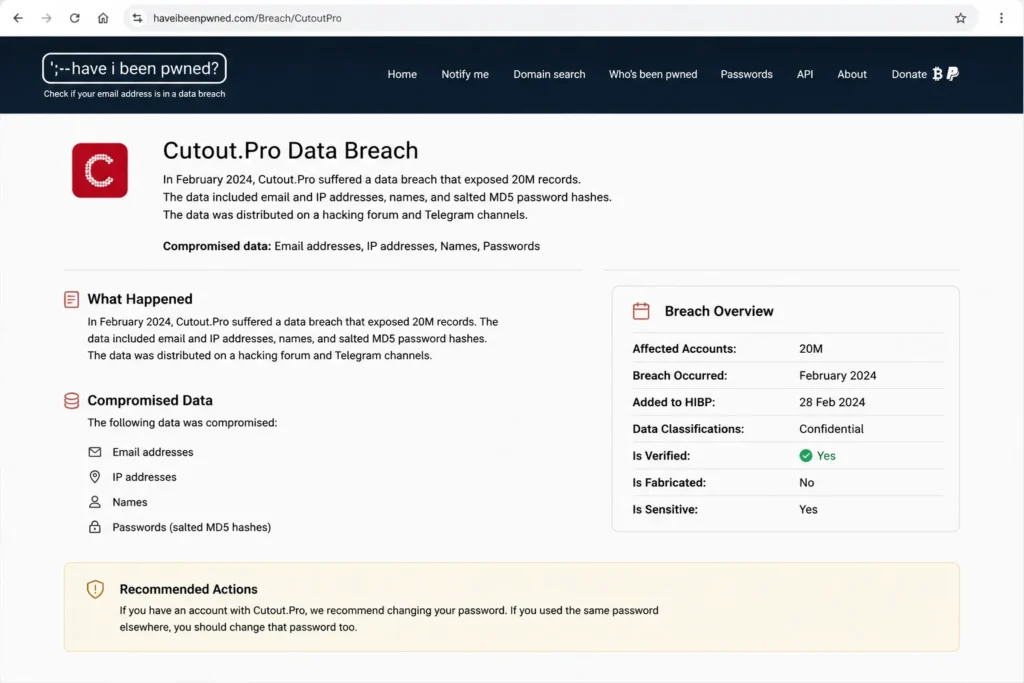Click the URL in the address bar
The image size is (1024, 683).
click(248, 18)
